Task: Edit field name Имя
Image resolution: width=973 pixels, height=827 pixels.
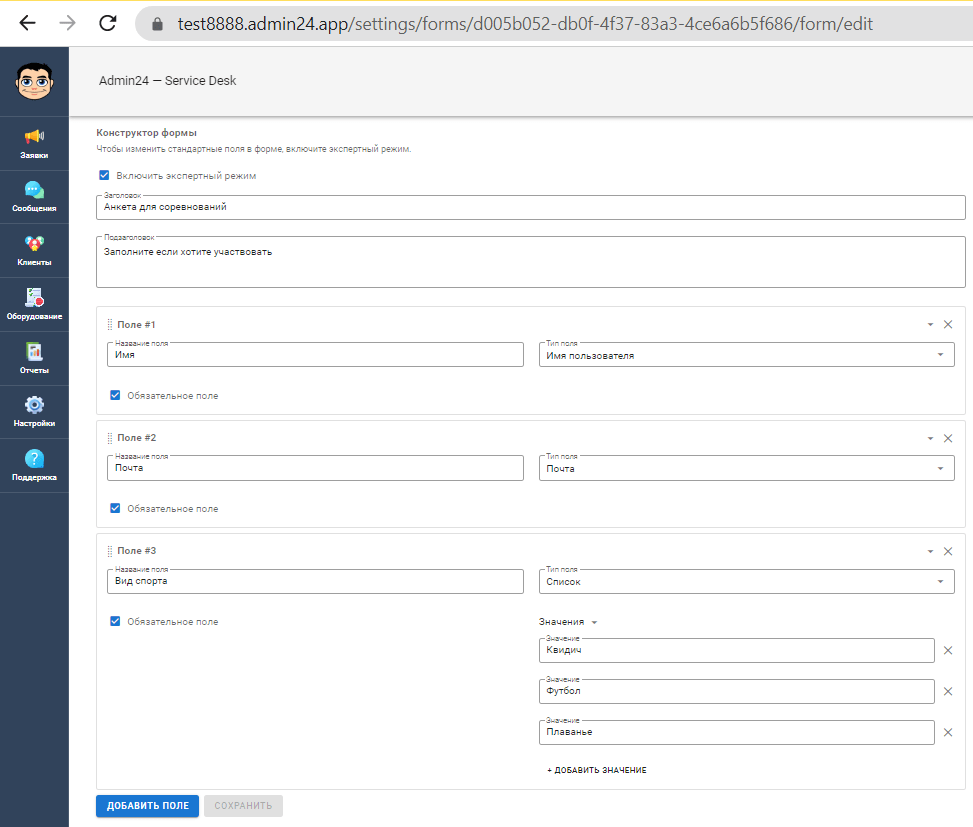Action: (315, 355)
